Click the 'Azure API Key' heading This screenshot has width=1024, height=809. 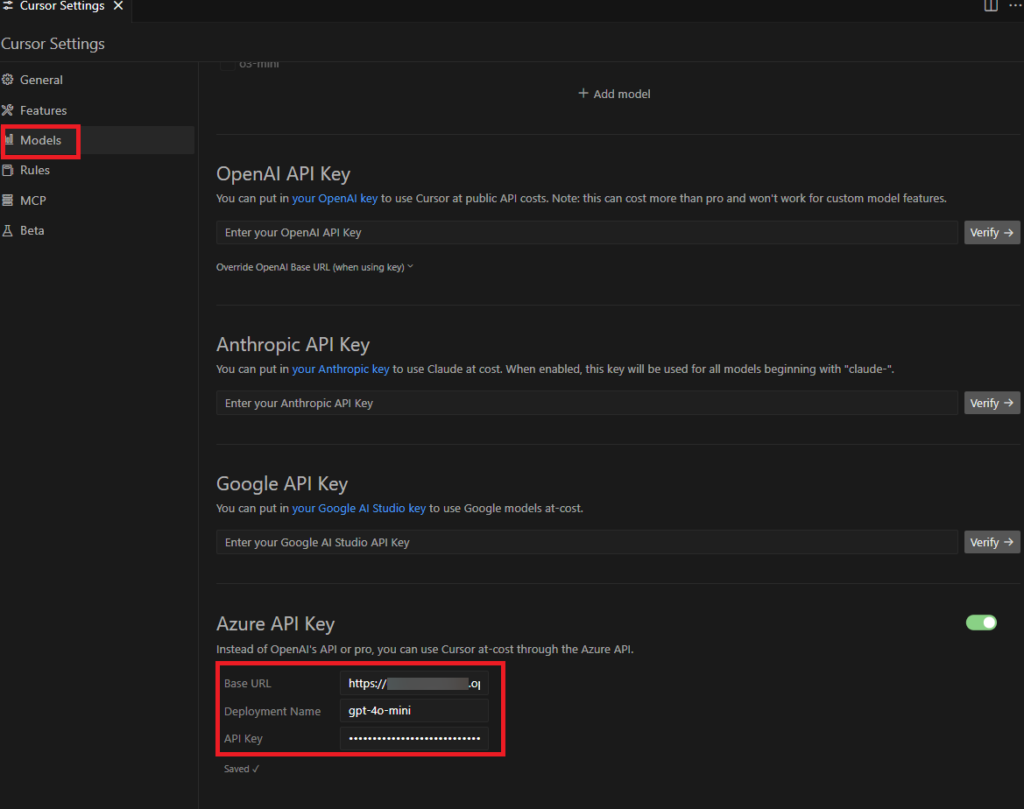pos(276,624)
